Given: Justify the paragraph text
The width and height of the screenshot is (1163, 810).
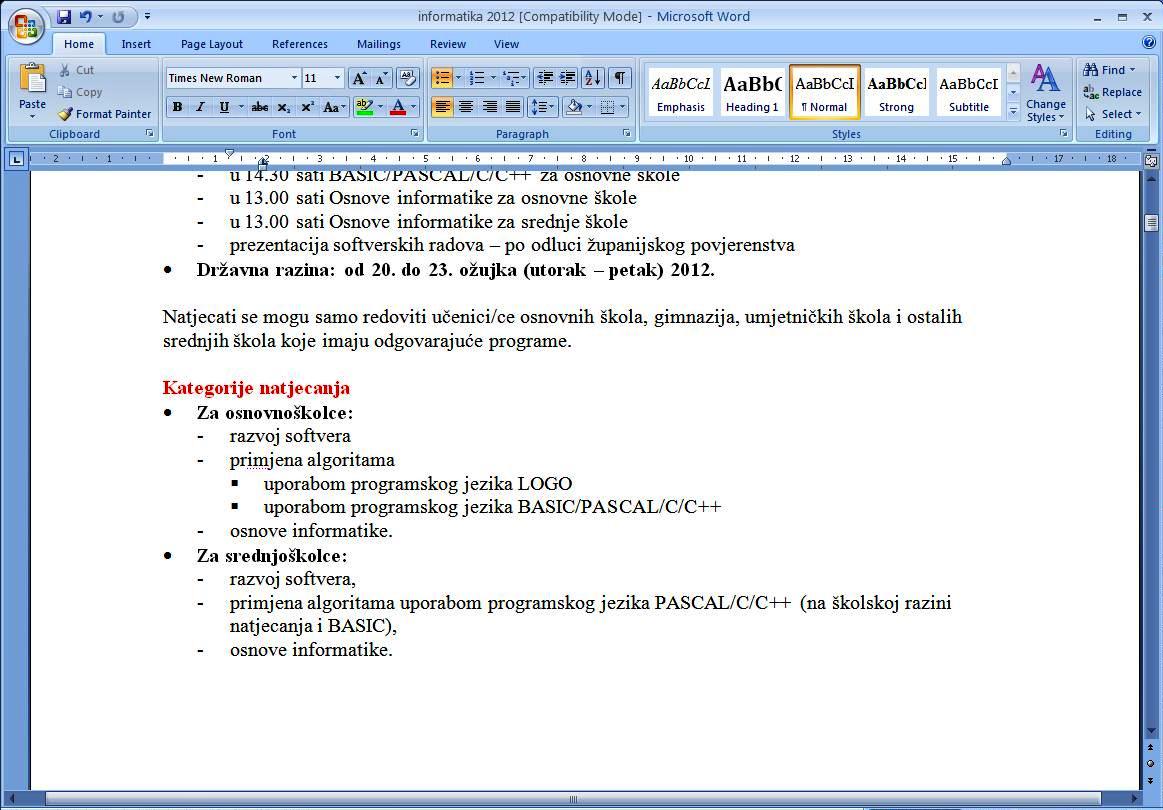Looking at the screenshot, I should pyautogui.click(x=513, y=107).
